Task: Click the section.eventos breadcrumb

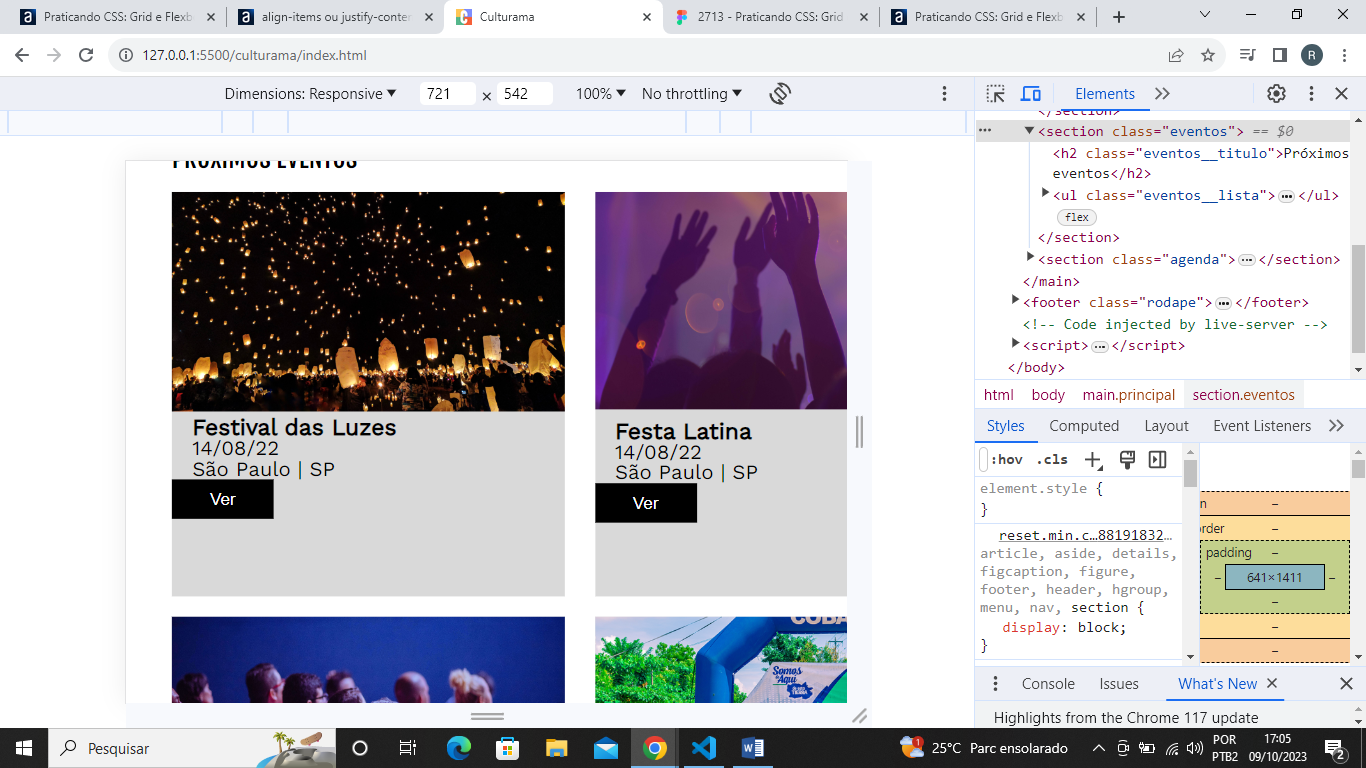Action: 1243,395
